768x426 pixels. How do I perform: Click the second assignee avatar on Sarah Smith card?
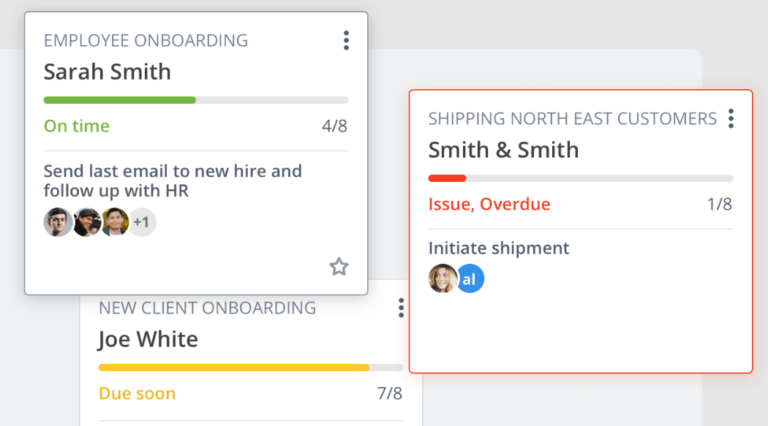click(87, 222)
